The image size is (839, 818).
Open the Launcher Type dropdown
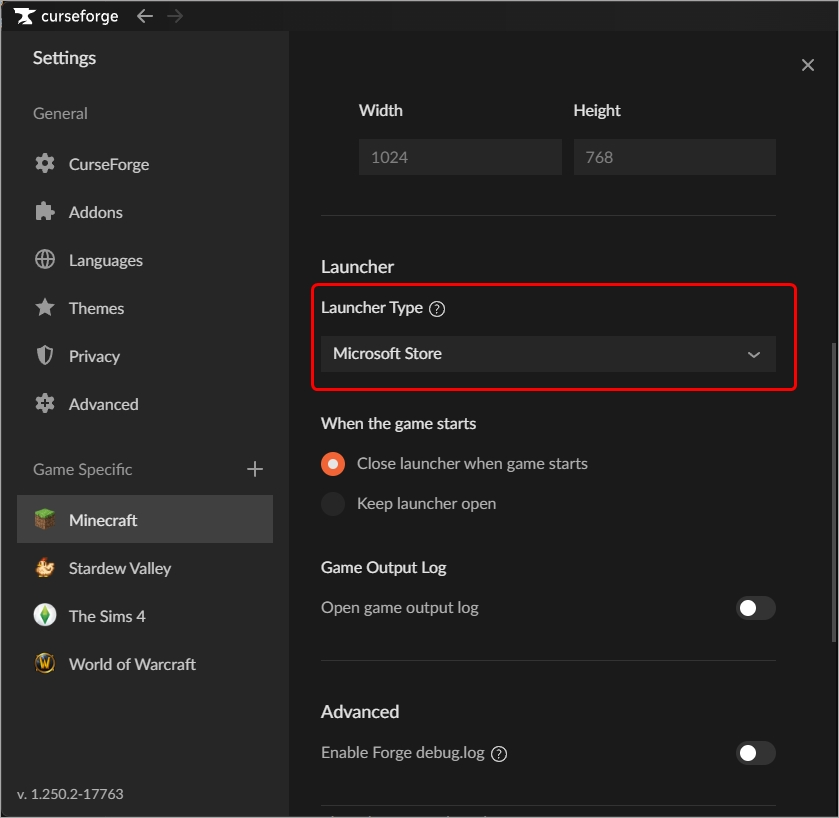click(548, 354)
